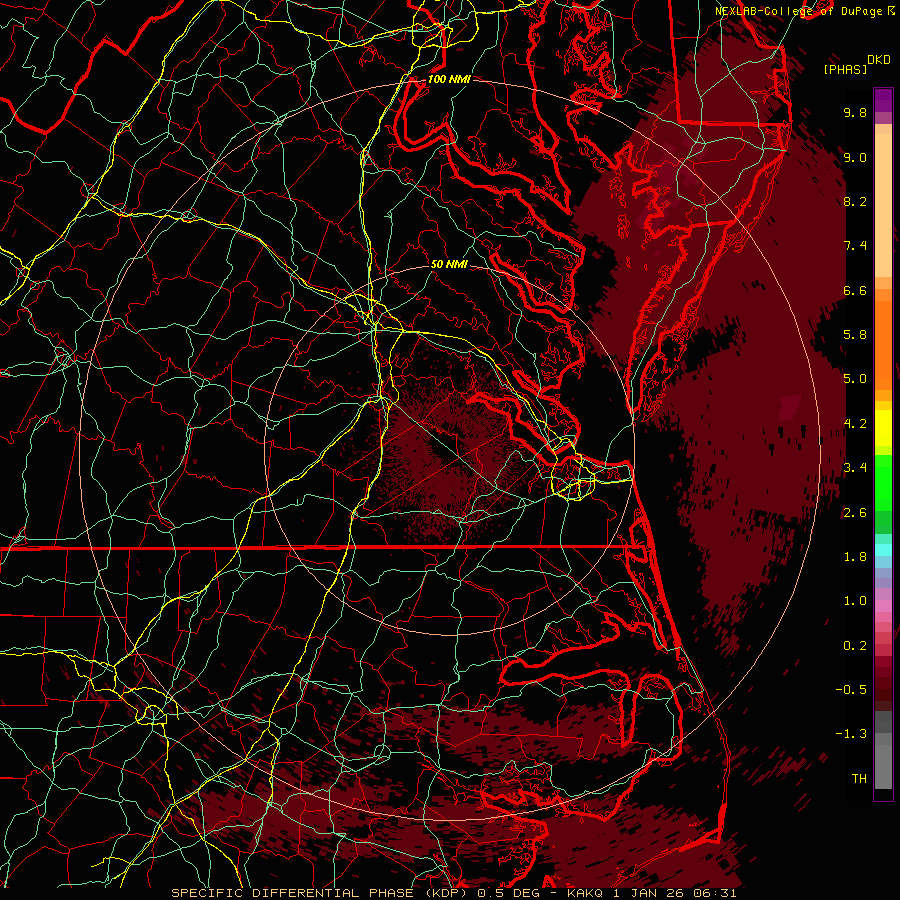Click the 2.6 legend value
The width and height of the screenshot is (900, 900).
[855, 513]
